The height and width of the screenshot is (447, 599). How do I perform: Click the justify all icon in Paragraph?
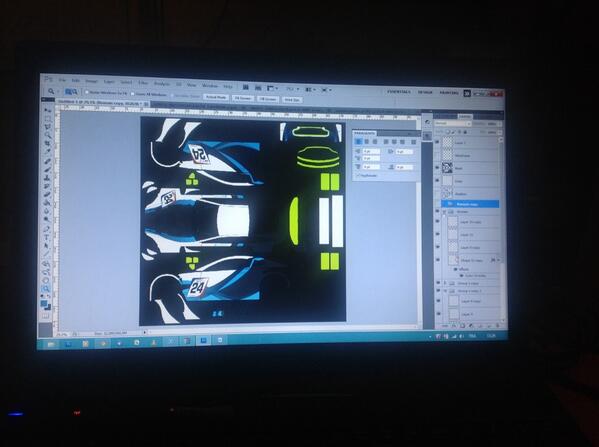(x=413, y=142)
